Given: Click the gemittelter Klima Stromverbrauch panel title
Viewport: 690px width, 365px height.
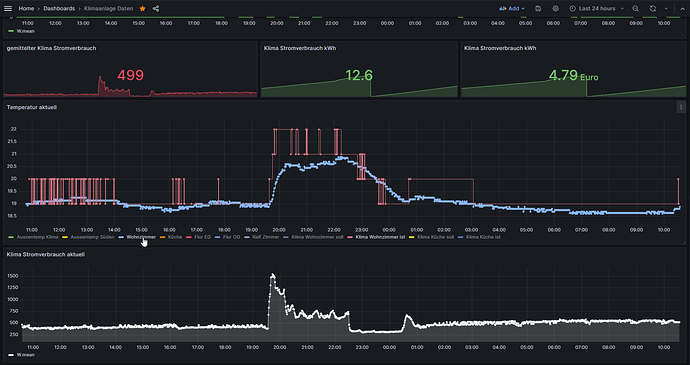Looking at the screenshot, I should [x=51, y=48].
